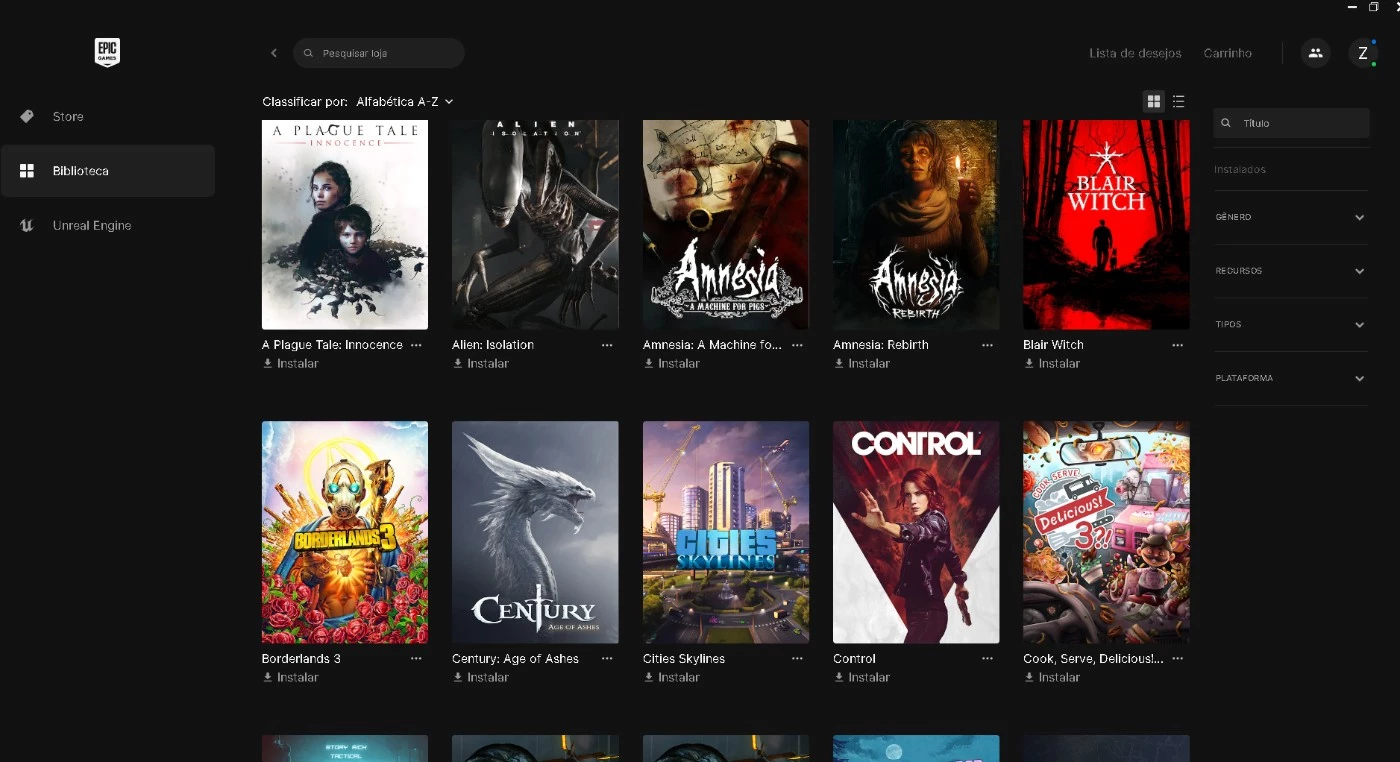This screenshot has width=1400, height=762.
Task: Install Cities Skylines
Action: 671,678
